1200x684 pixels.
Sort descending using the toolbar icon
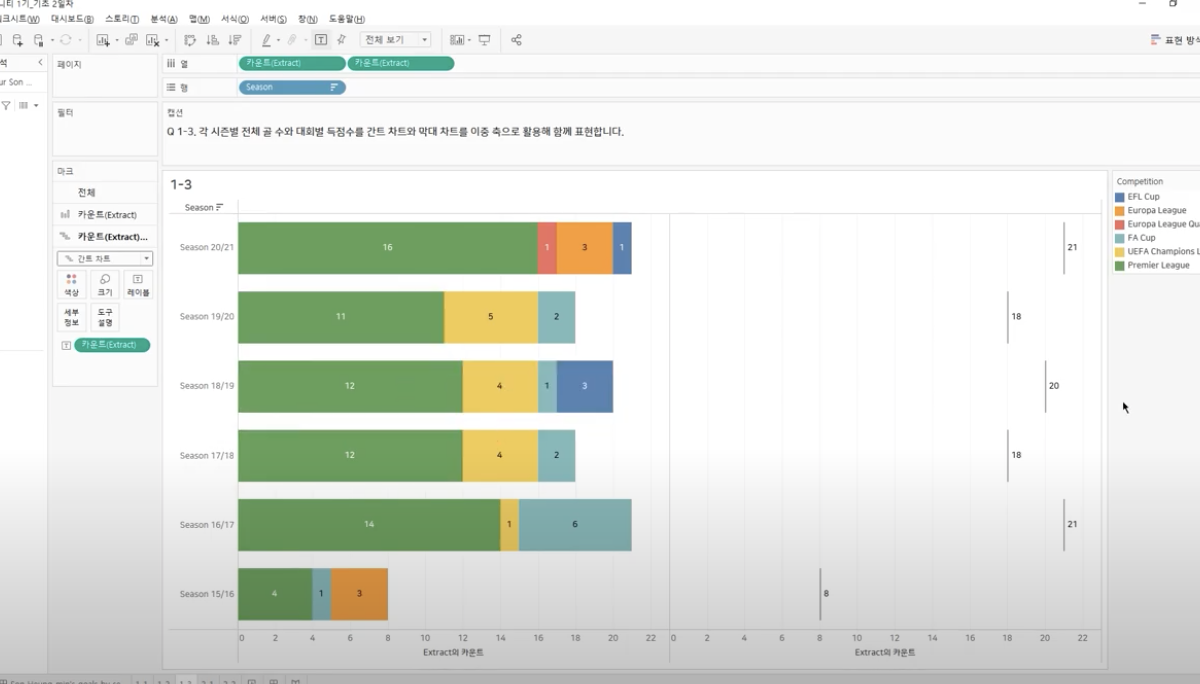tap(235, 40)
